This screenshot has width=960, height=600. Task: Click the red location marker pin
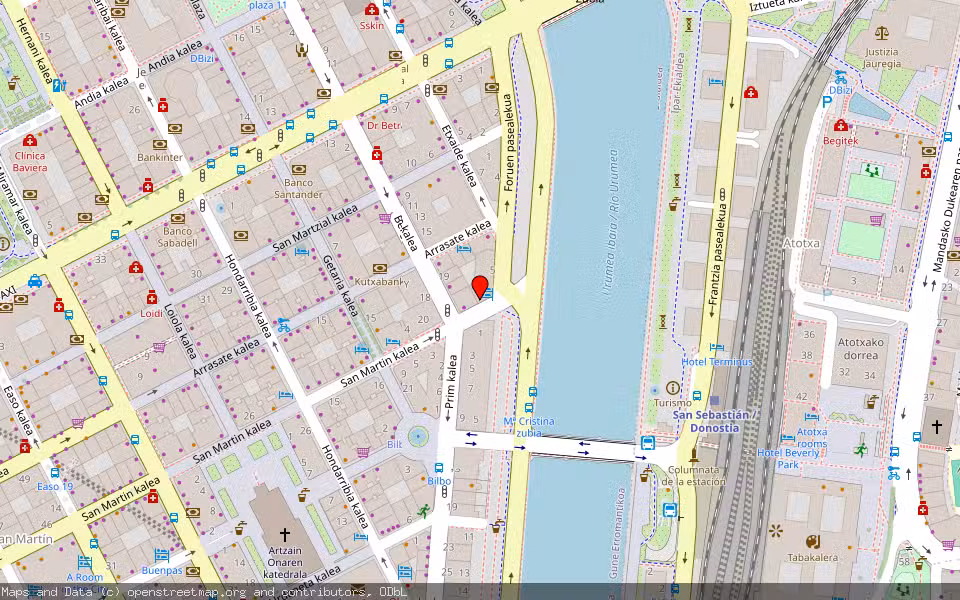click(478, 286)
